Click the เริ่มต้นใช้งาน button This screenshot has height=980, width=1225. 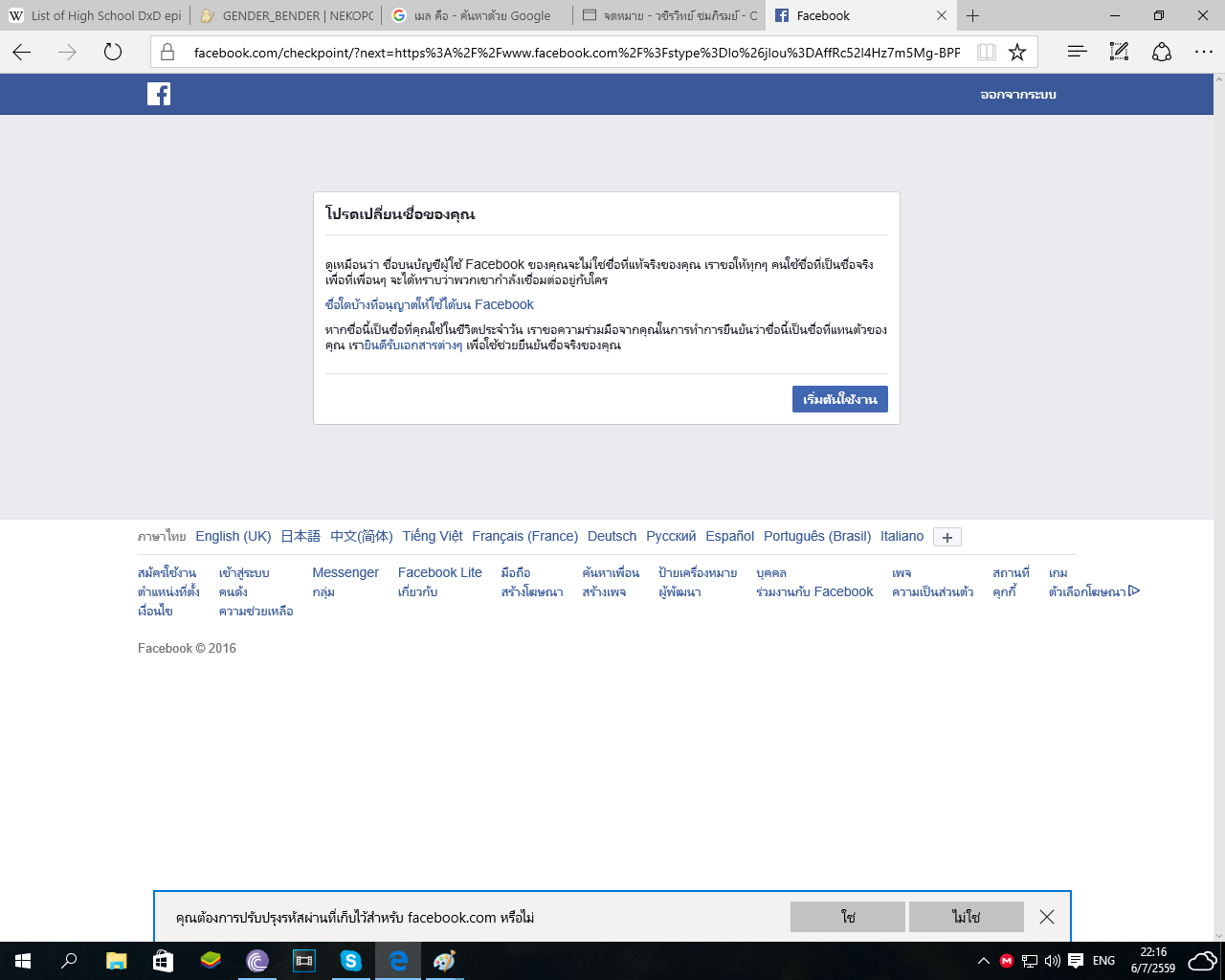(x=840, y=399)
